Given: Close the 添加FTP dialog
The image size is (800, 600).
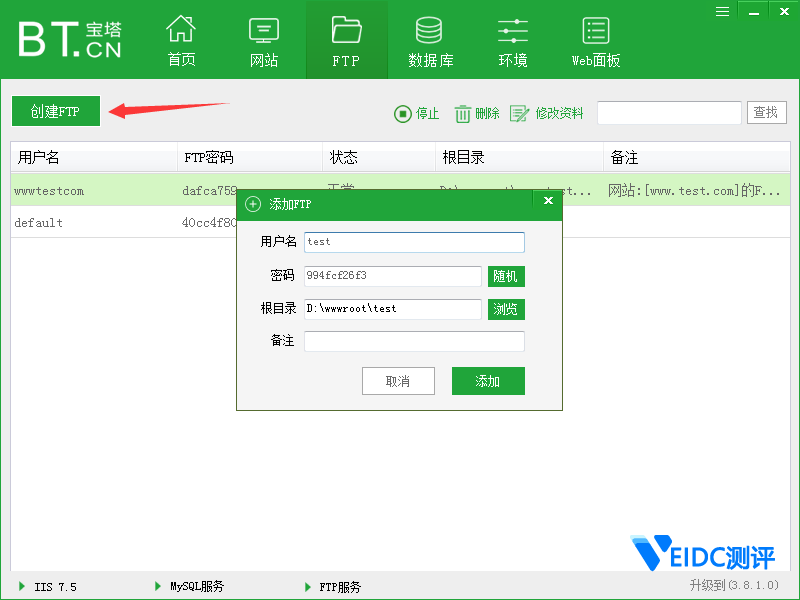Looking at the screenshot, I should [x=548, y=201].
